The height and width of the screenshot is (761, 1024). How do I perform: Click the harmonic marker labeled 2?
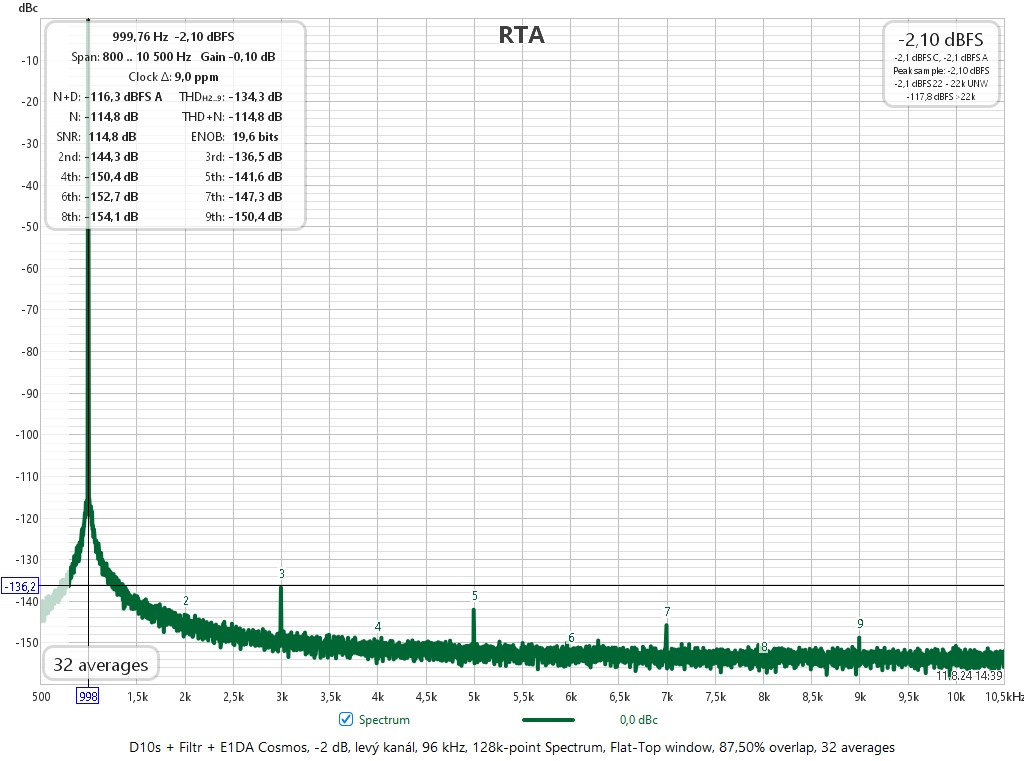coord(185,600)
